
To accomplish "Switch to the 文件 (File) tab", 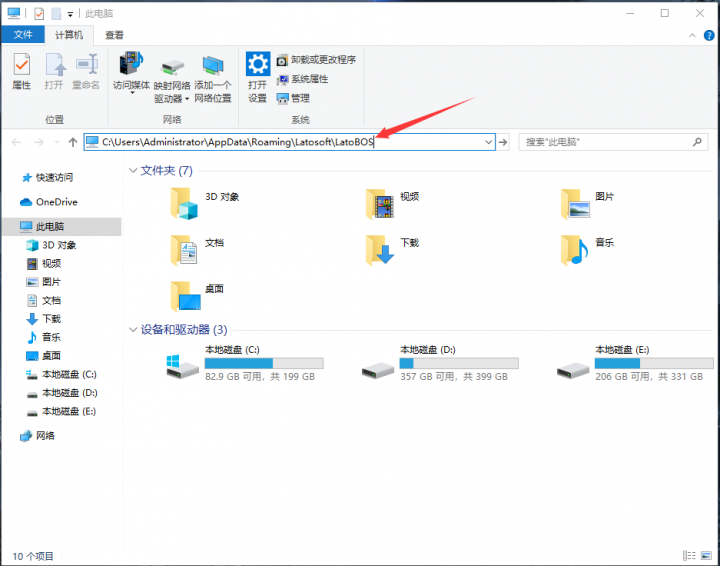I will [x=23, y=34].
